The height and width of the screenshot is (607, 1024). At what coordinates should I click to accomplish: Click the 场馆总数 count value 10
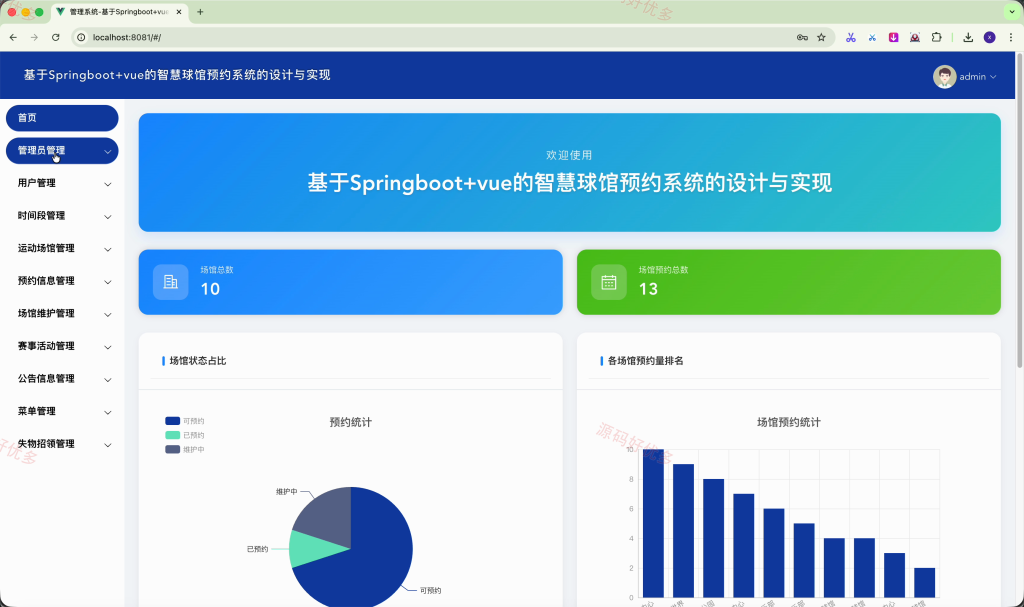(210, 289)
